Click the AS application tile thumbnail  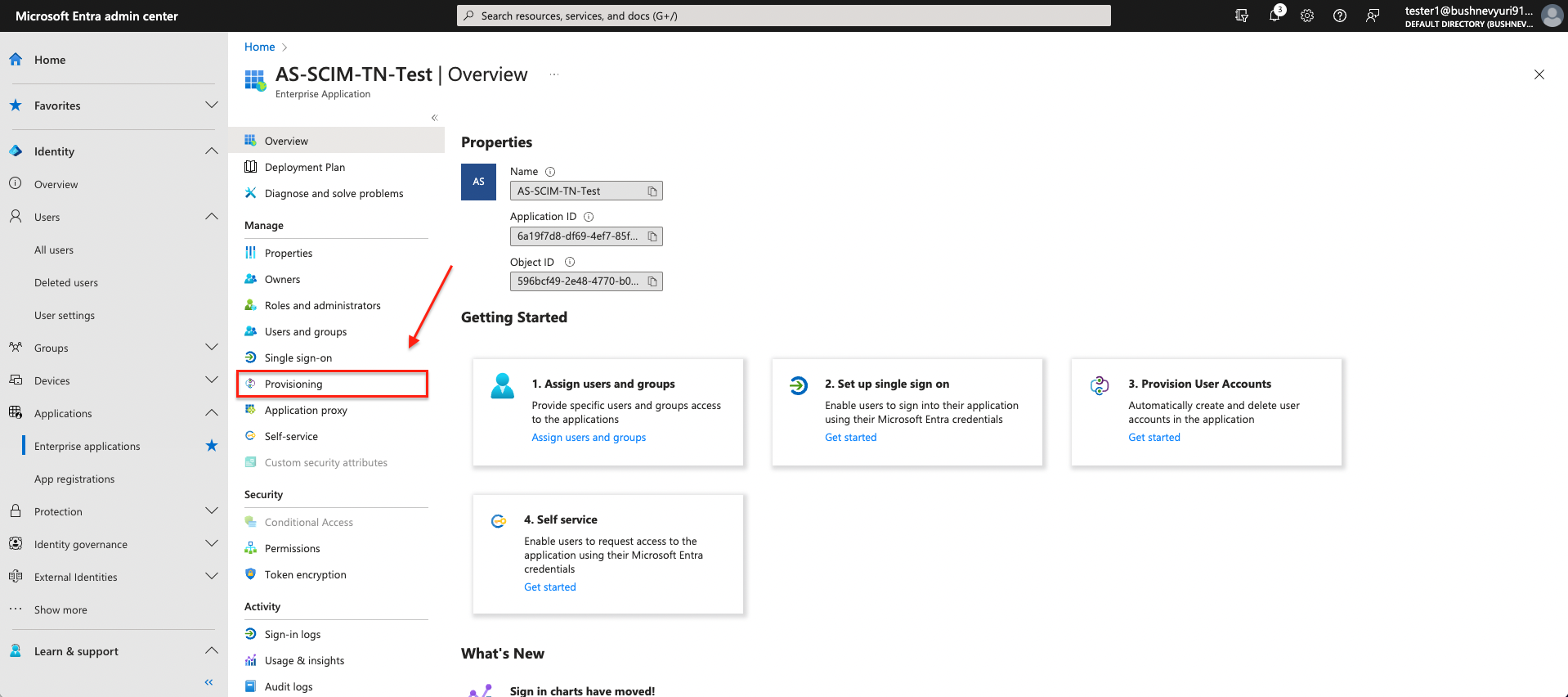pyautogui.click(x=478, y=182)
